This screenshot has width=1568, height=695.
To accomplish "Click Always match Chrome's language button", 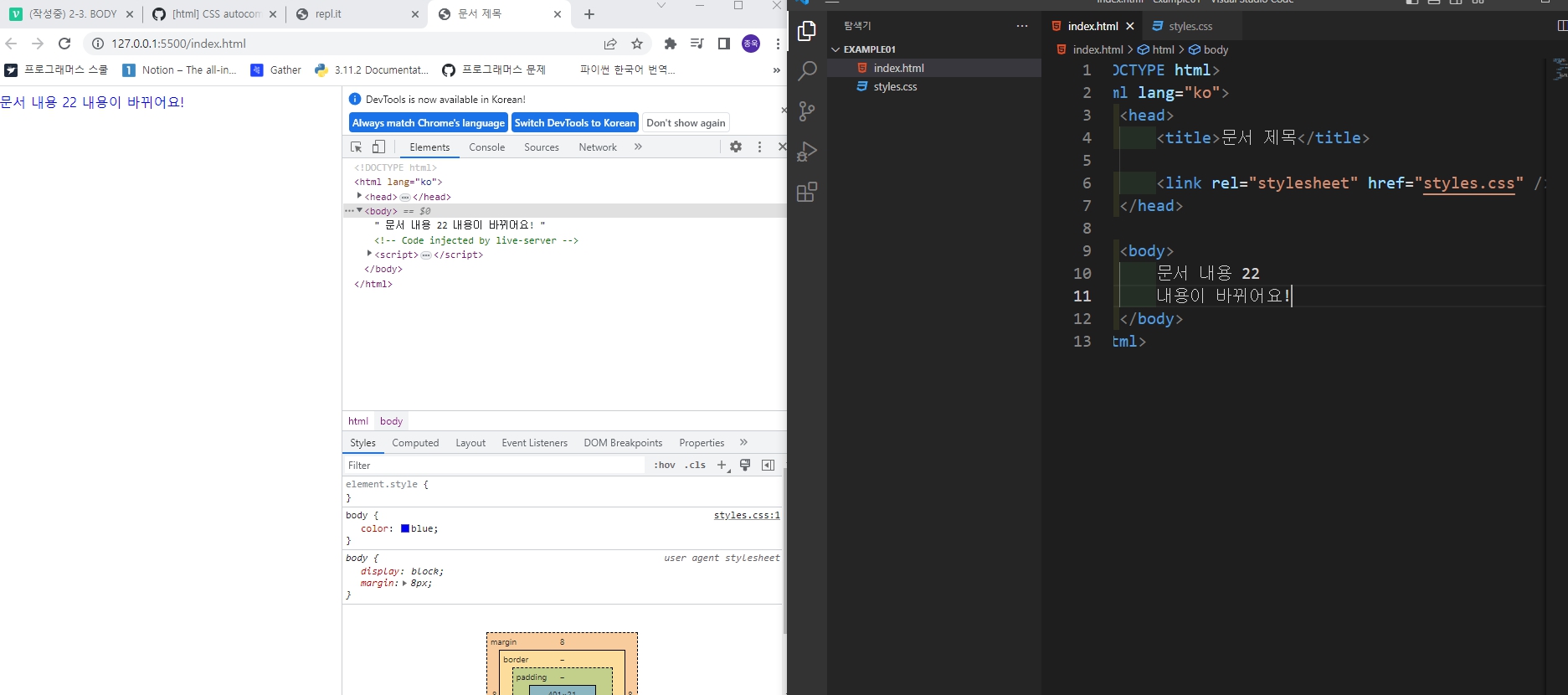I will point(429,123).
